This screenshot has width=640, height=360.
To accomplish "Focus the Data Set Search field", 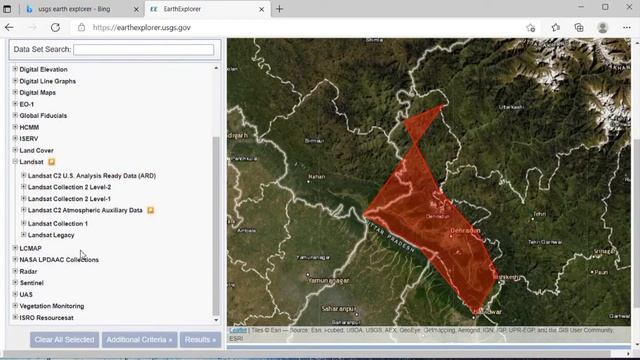I will 143,49.
